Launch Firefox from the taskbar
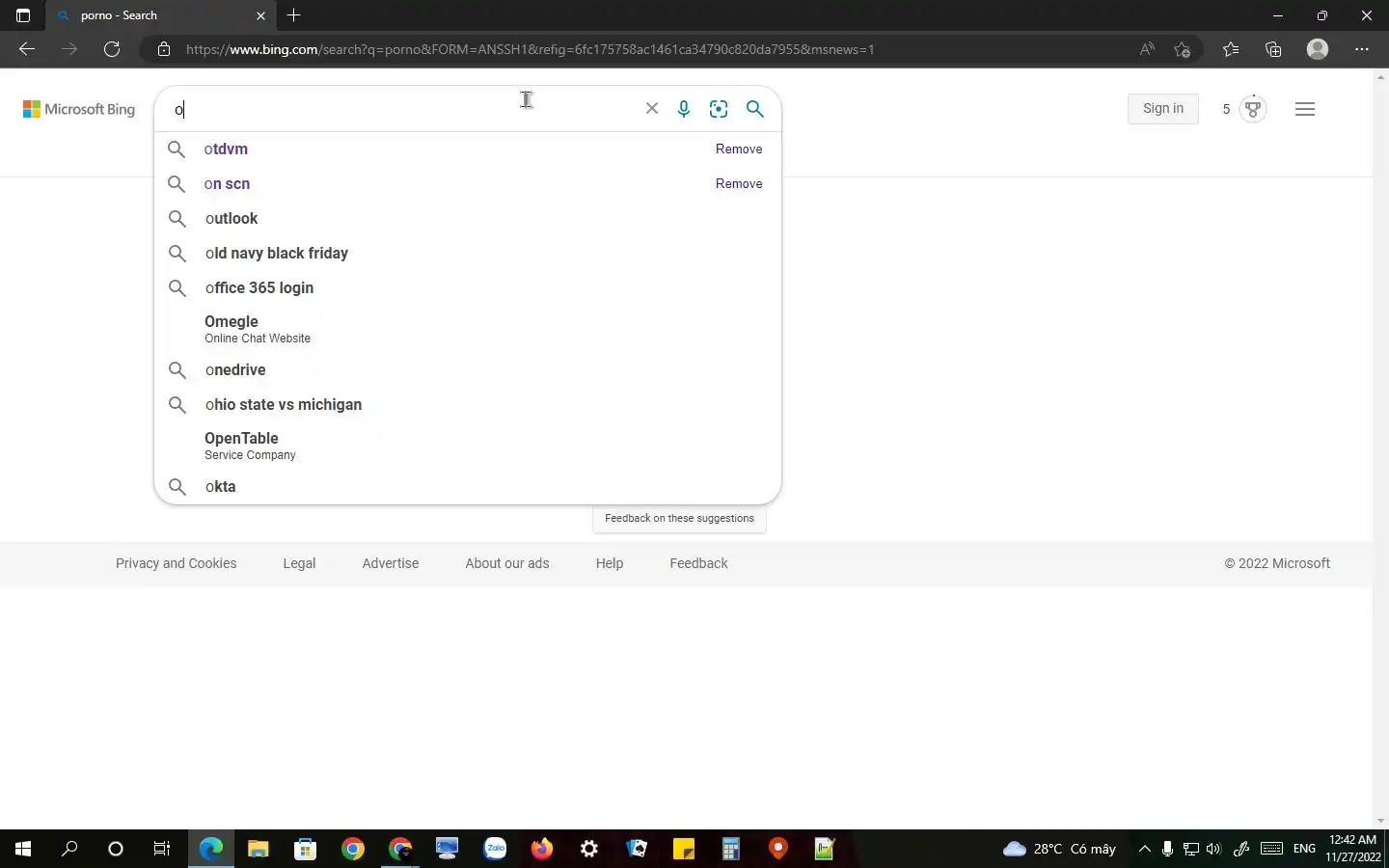This screenshot has height=868, width=1389. coord(542,849)
